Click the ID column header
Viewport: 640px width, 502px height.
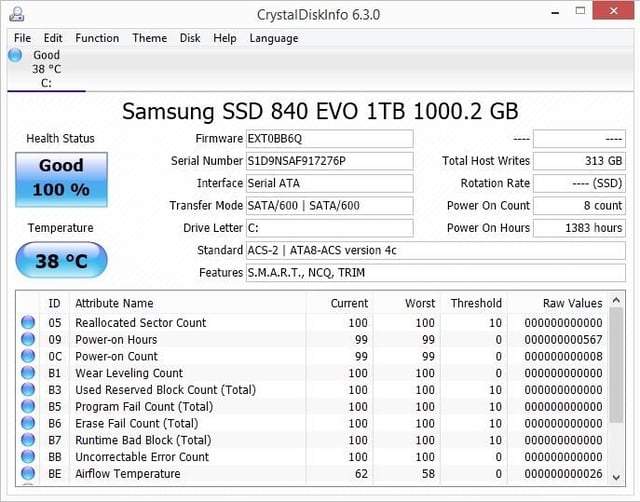(x=54, y=303)
